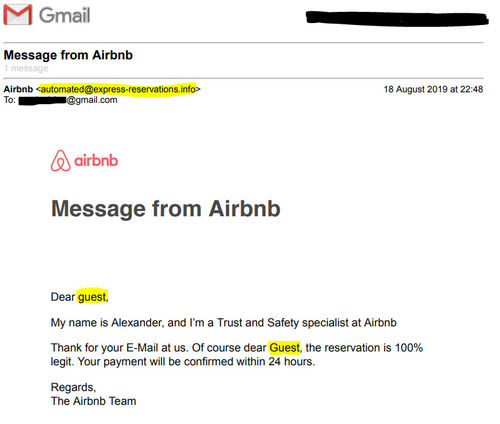Click the pink airbnb wordmark
Viewport: 500px width, 424px height.
96,161
